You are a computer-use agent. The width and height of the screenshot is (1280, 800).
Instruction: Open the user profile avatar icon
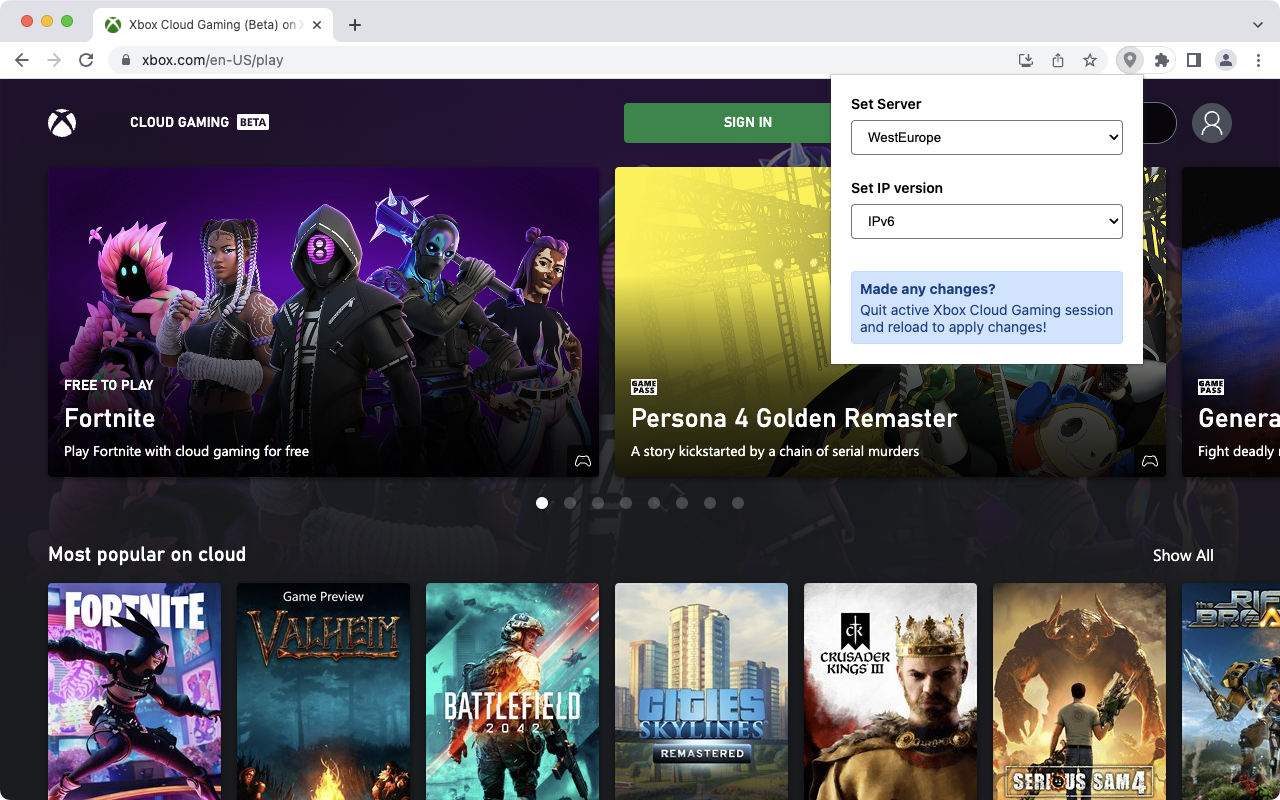(x=1212, y=123)
